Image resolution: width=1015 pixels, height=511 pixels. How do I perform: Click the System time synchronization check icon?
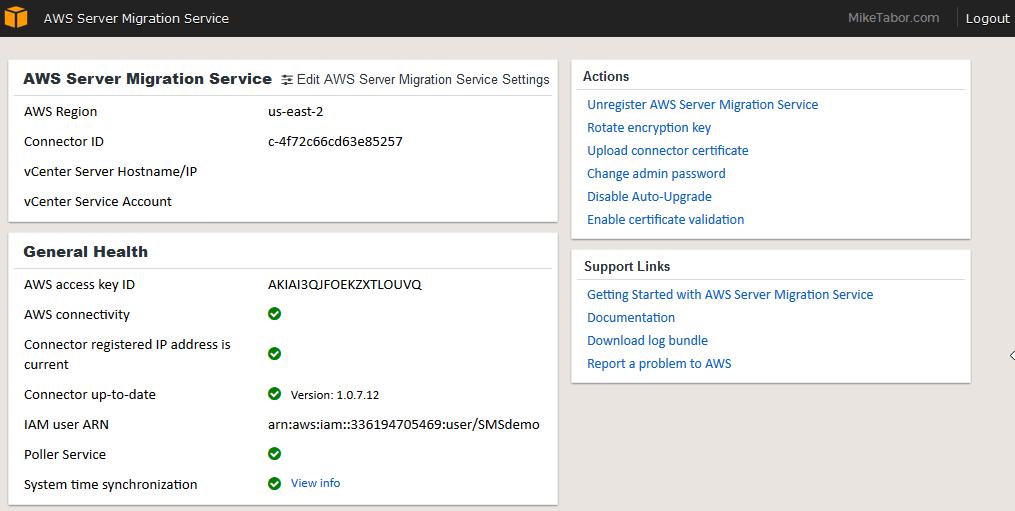tap(274, 484)
